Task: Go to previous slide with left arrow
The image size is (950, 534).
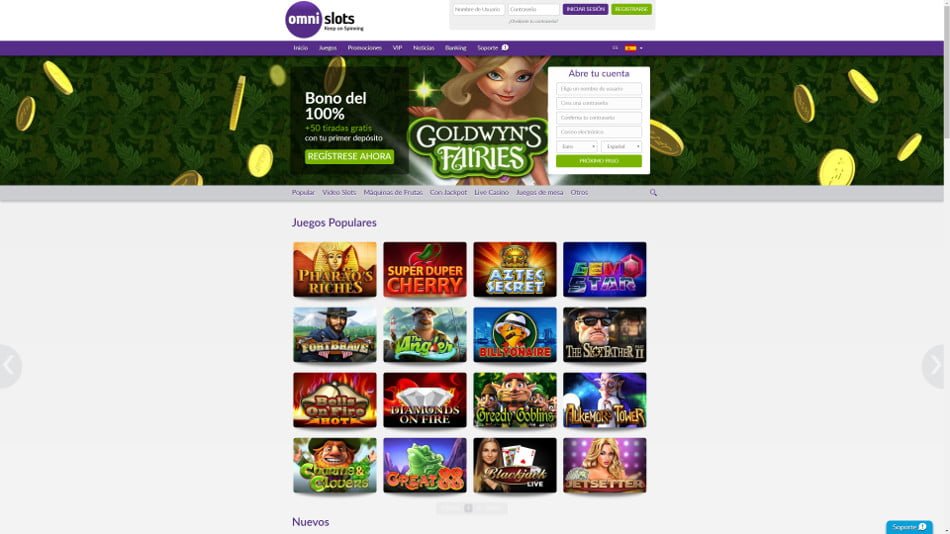Action: coord(10,366)
